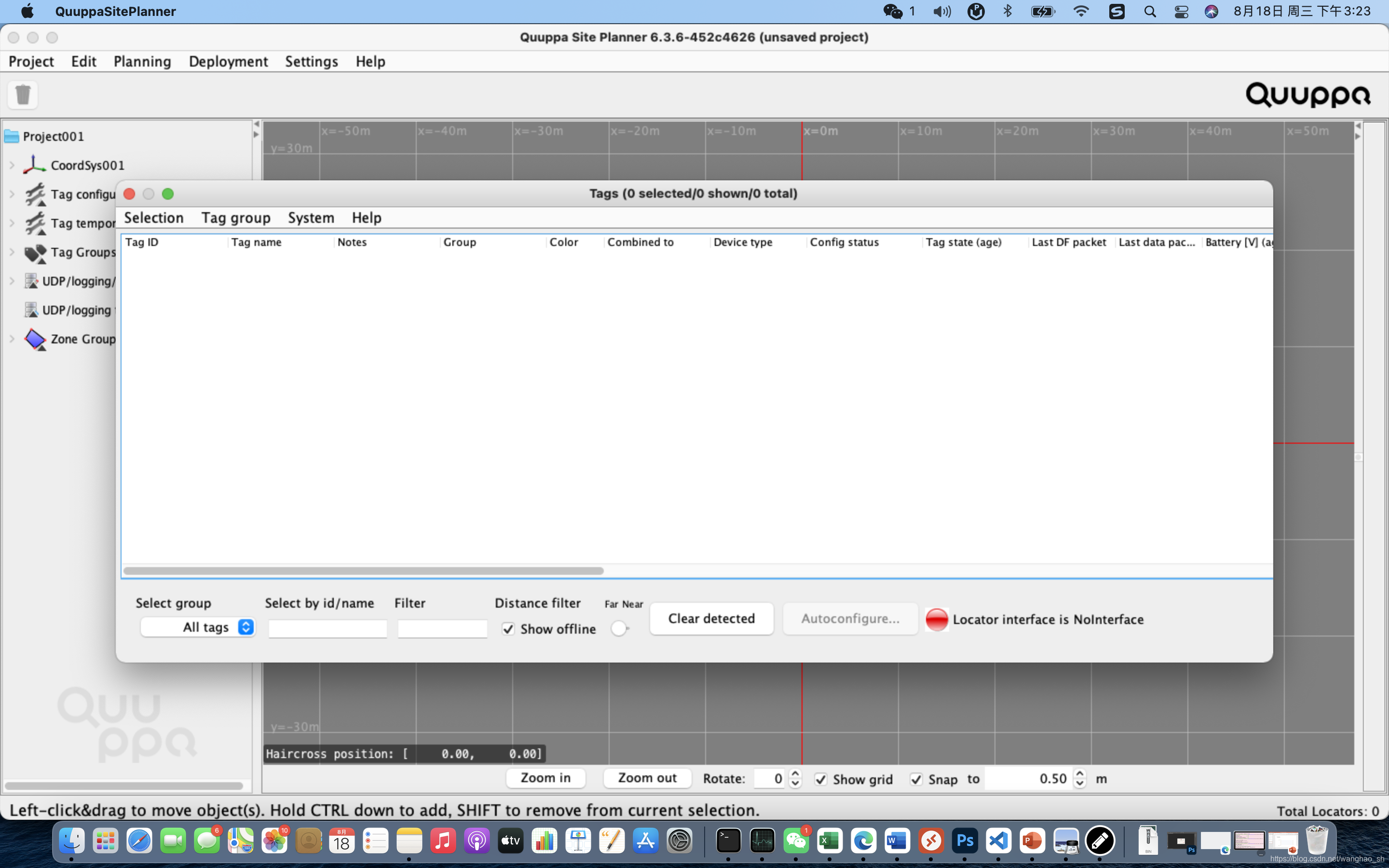
Task: Sort table by Tag ID column header
Action: coord(175,242)
